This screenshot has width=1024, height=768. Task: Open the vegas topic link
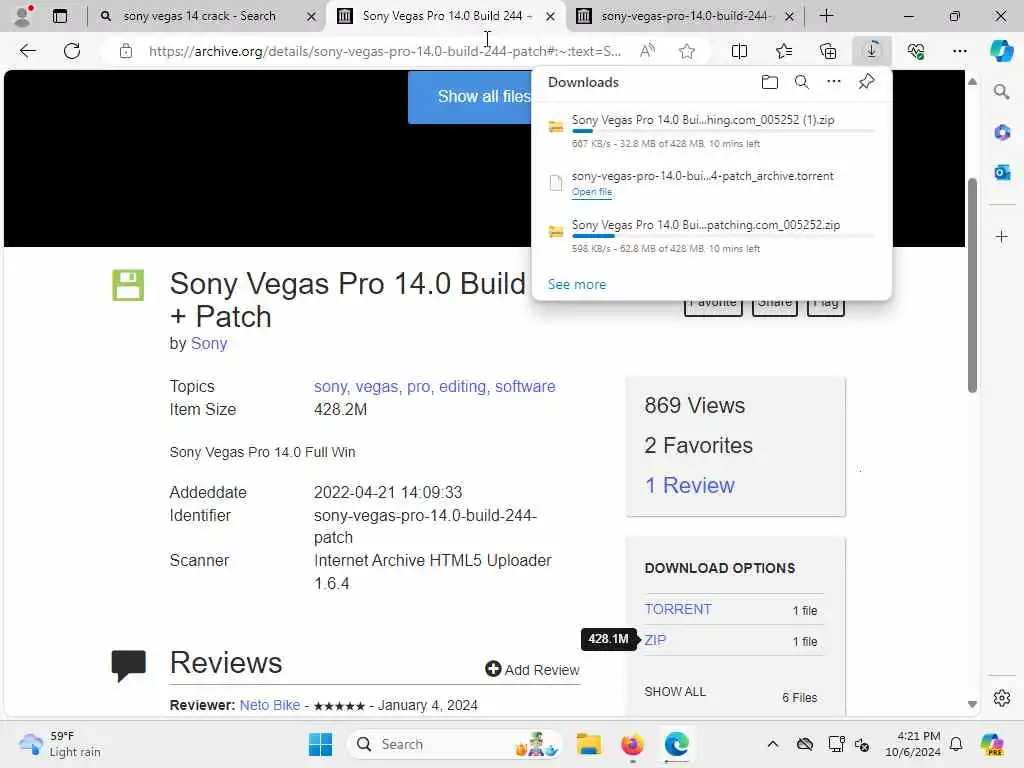click(378, 387)
